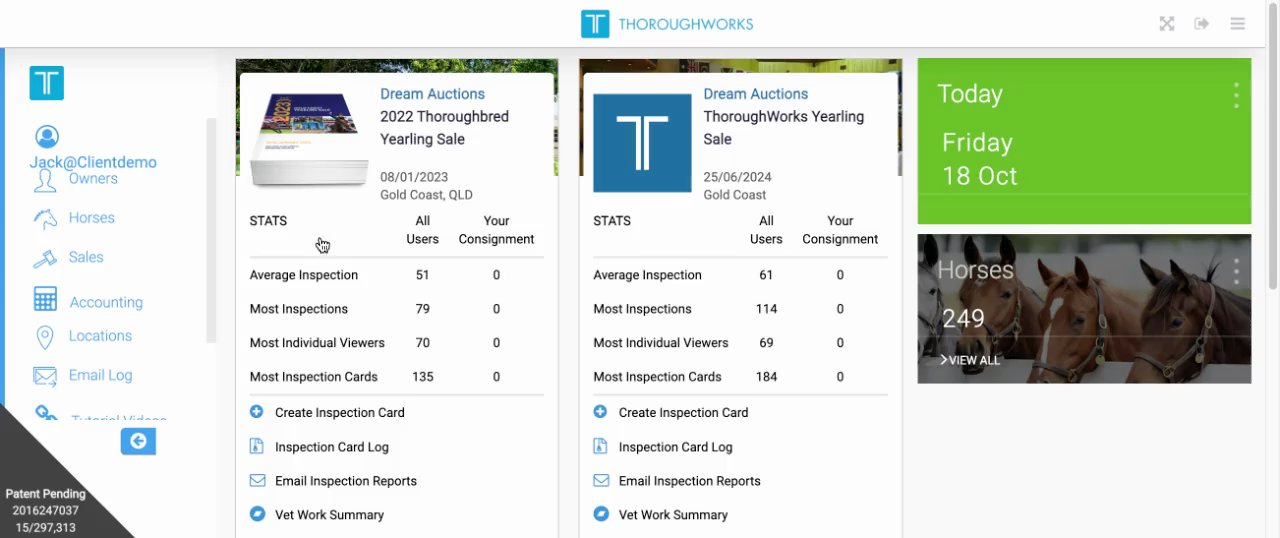Create Inspection Card for ThoroughWorks Yearling Sale
1280x538 pixels.
[x=683, y=412]
